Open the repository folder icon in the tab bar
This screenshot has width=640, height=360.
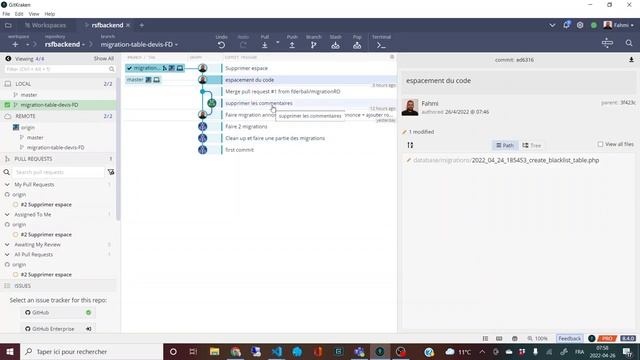8,25
